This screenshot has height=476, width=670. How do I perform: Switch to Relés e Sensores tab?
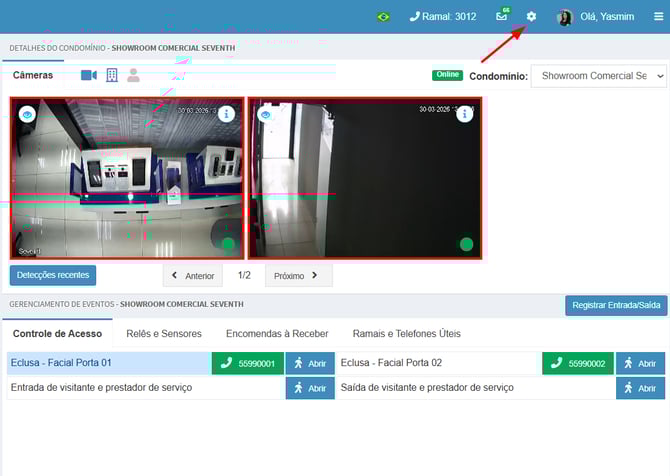[164, 333]
